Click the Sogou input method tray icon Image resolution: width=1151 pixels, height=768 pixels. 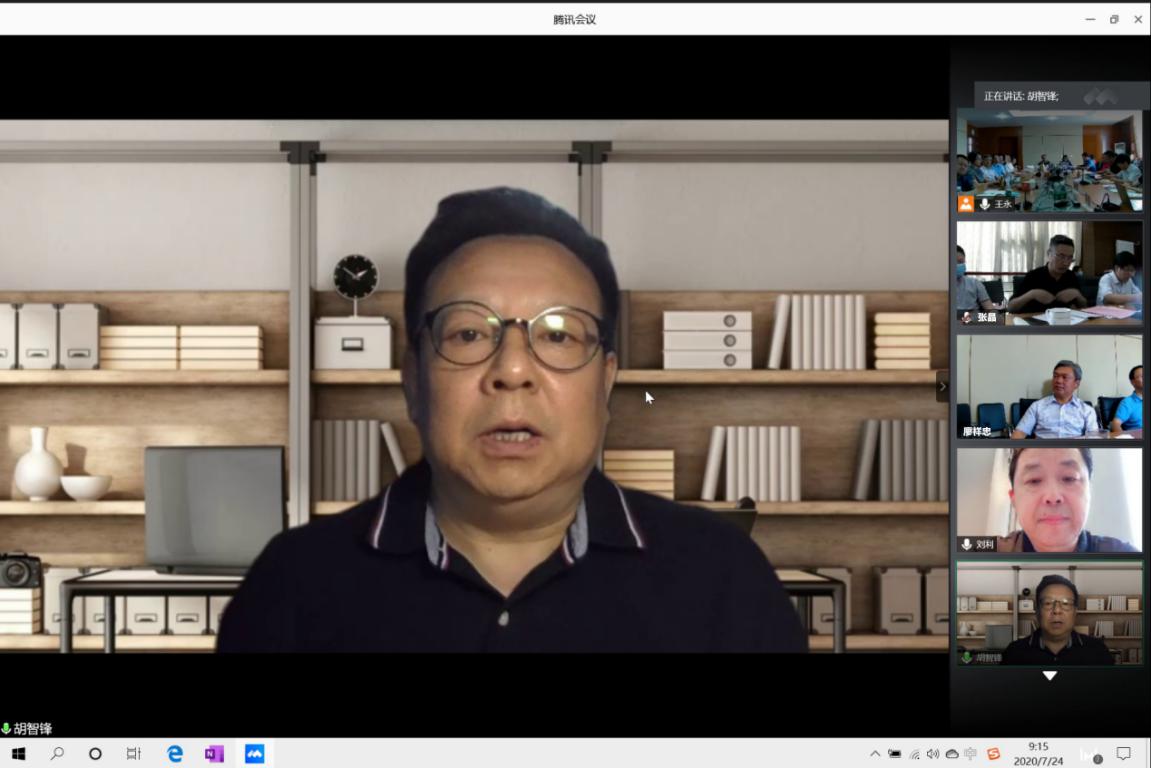[993, 754]
